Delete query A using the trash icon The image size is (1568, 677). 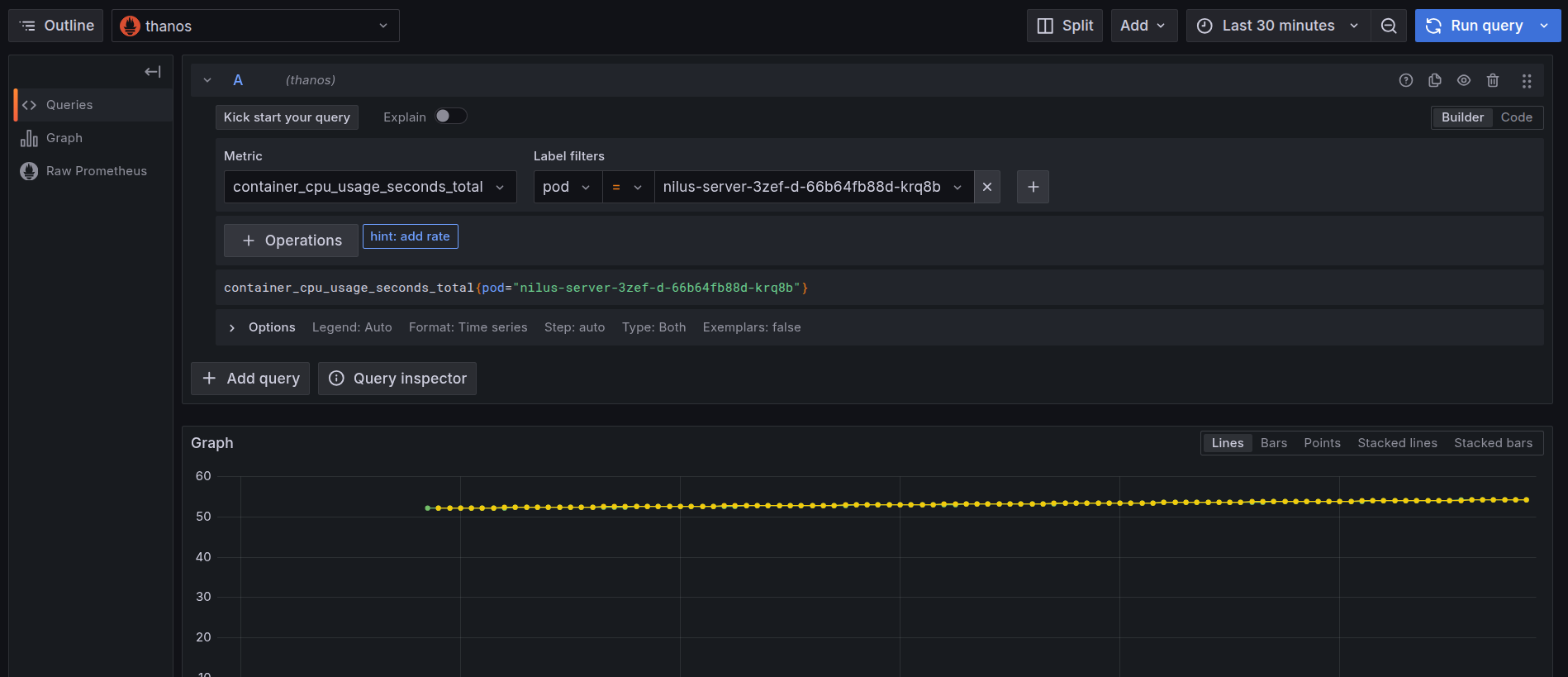click(1493, 80)
